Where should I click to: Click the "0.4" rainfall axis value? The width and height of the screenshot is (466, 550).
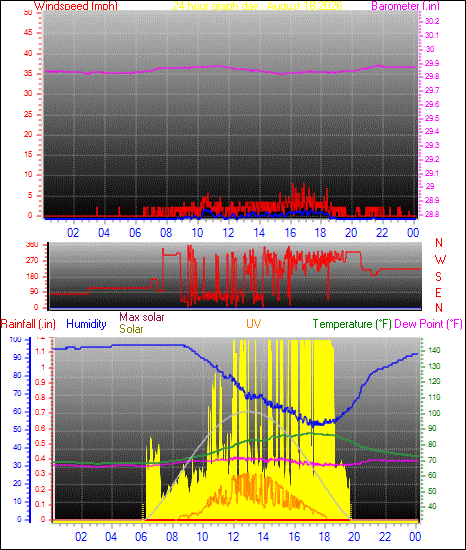[x=40, y=458]
